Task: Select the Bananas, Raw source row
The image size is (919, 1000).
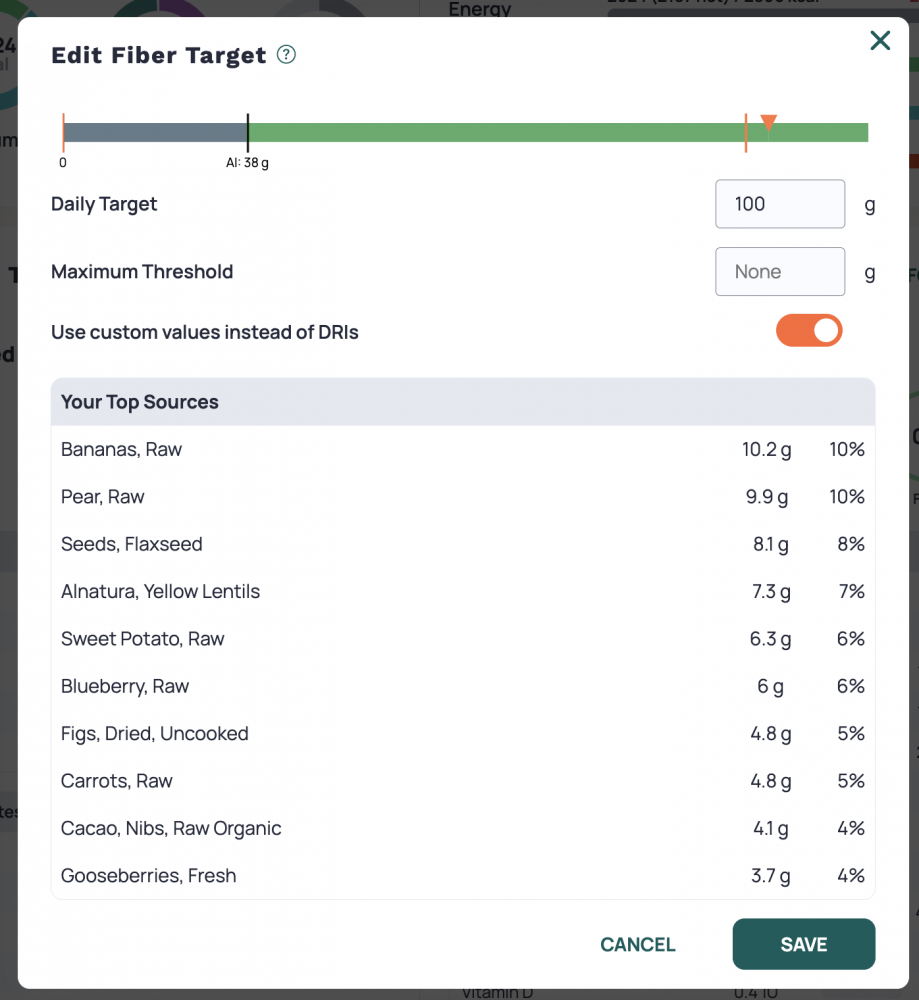Action: [x=463, y=450]
